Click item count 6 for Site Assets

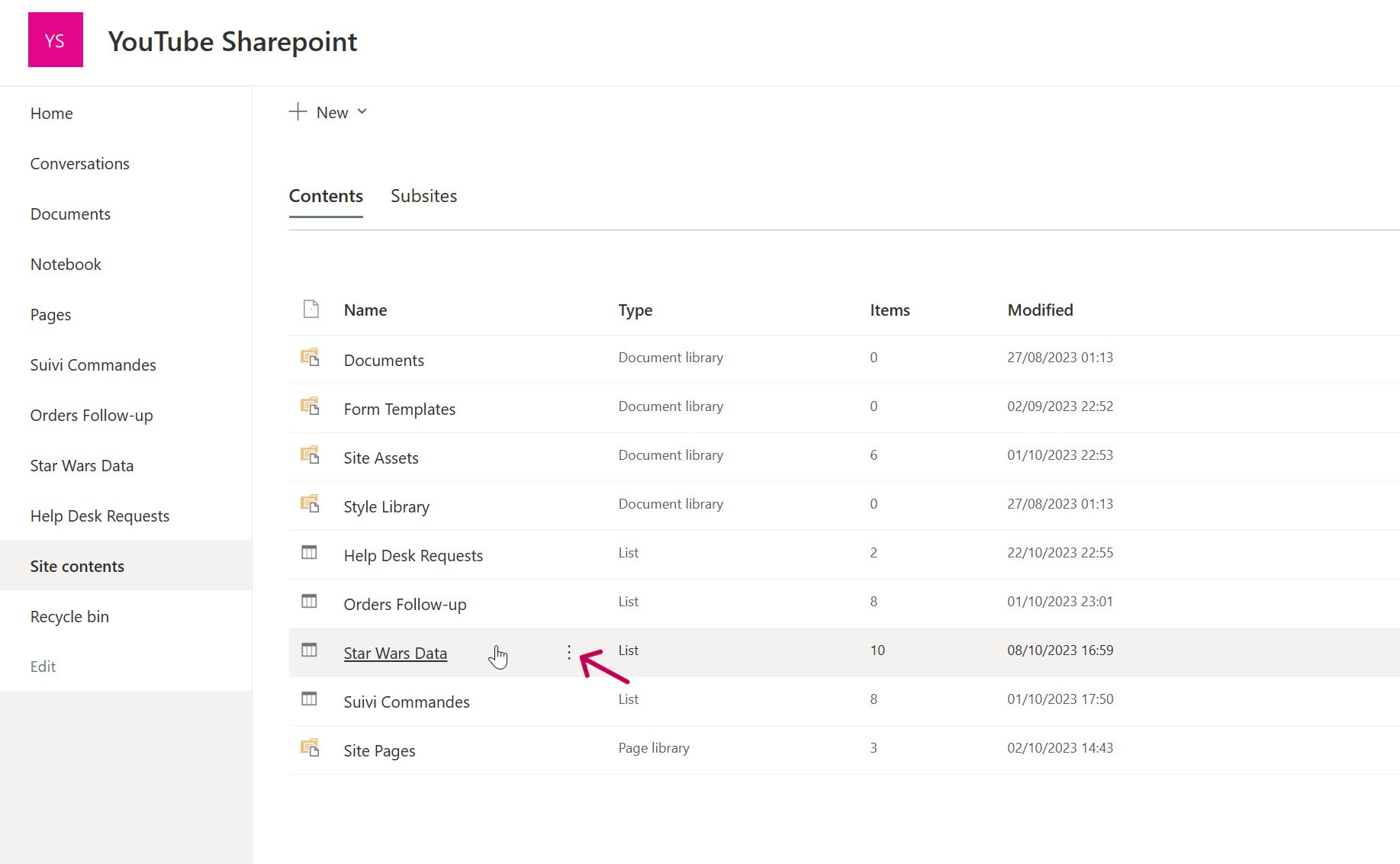click(x=874, y=455)
